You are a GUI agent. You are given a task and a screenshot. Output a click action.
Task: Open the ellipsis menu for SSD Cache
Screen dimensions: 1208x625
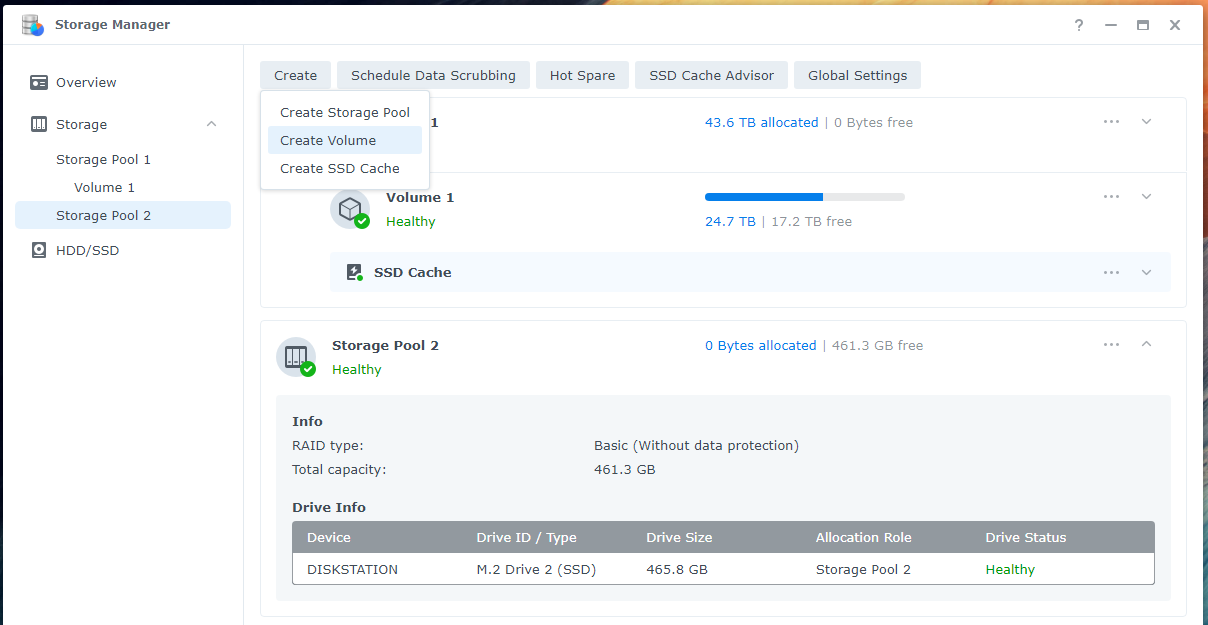(x=1111, y=271)
